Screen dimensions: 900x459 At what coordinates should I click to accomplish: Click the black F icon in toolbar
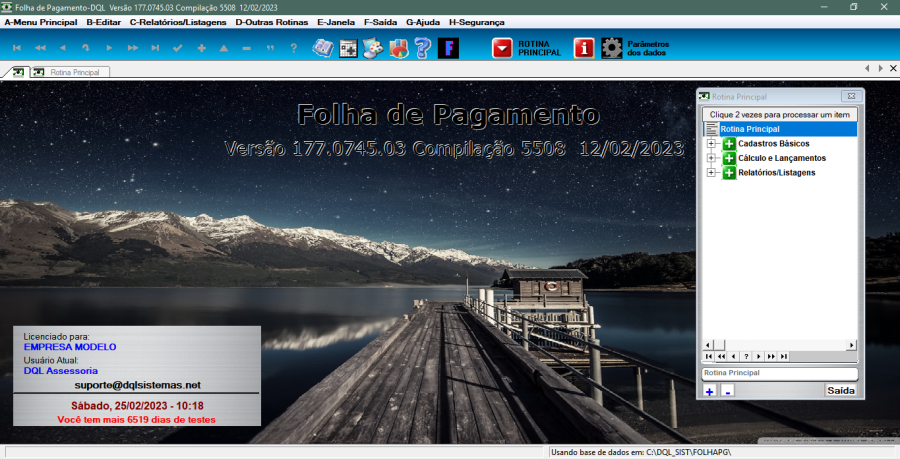pos(448,47)
